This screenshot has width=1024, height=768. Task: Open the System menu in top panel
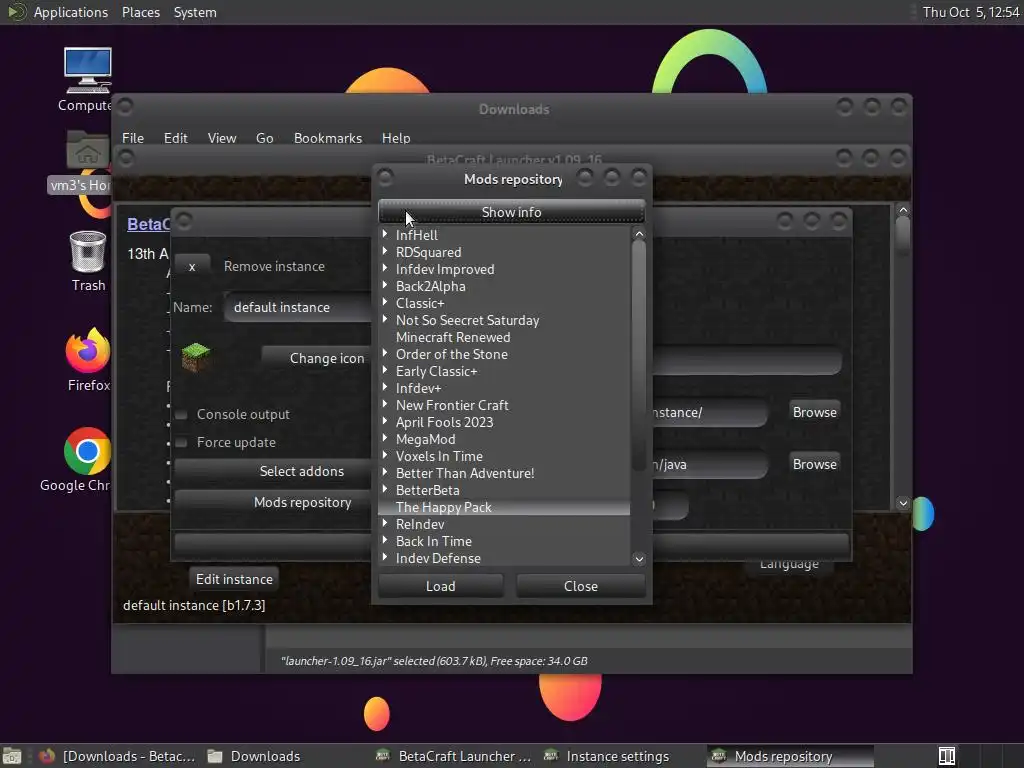point(195,12)
